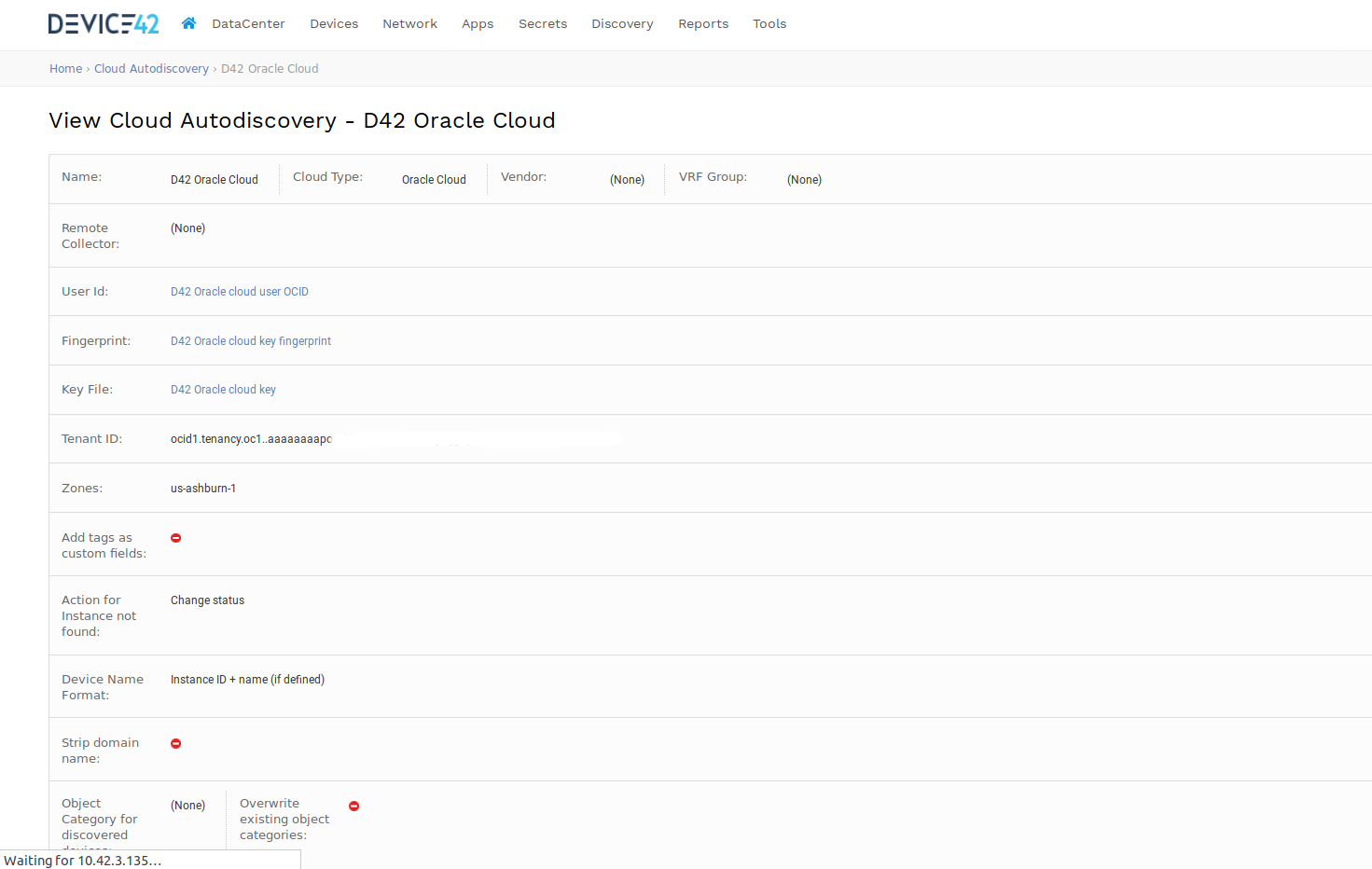Click the Zones: field label
The height and width of the screenshot is (869, 1372).
(82, 489)
